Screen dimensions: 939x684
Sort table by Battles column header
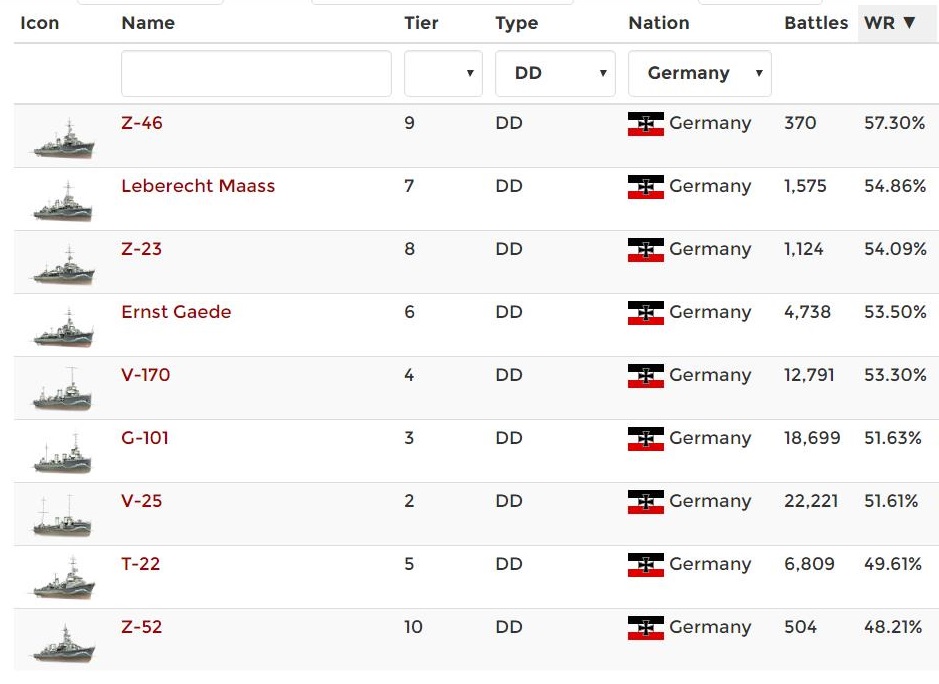(815, 23)
